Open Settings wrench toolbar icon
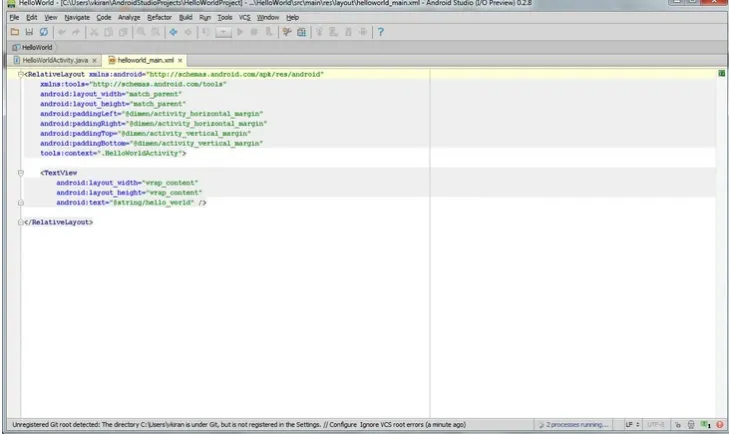The height and width of the screenshot is (434, 729). (287, 32)
